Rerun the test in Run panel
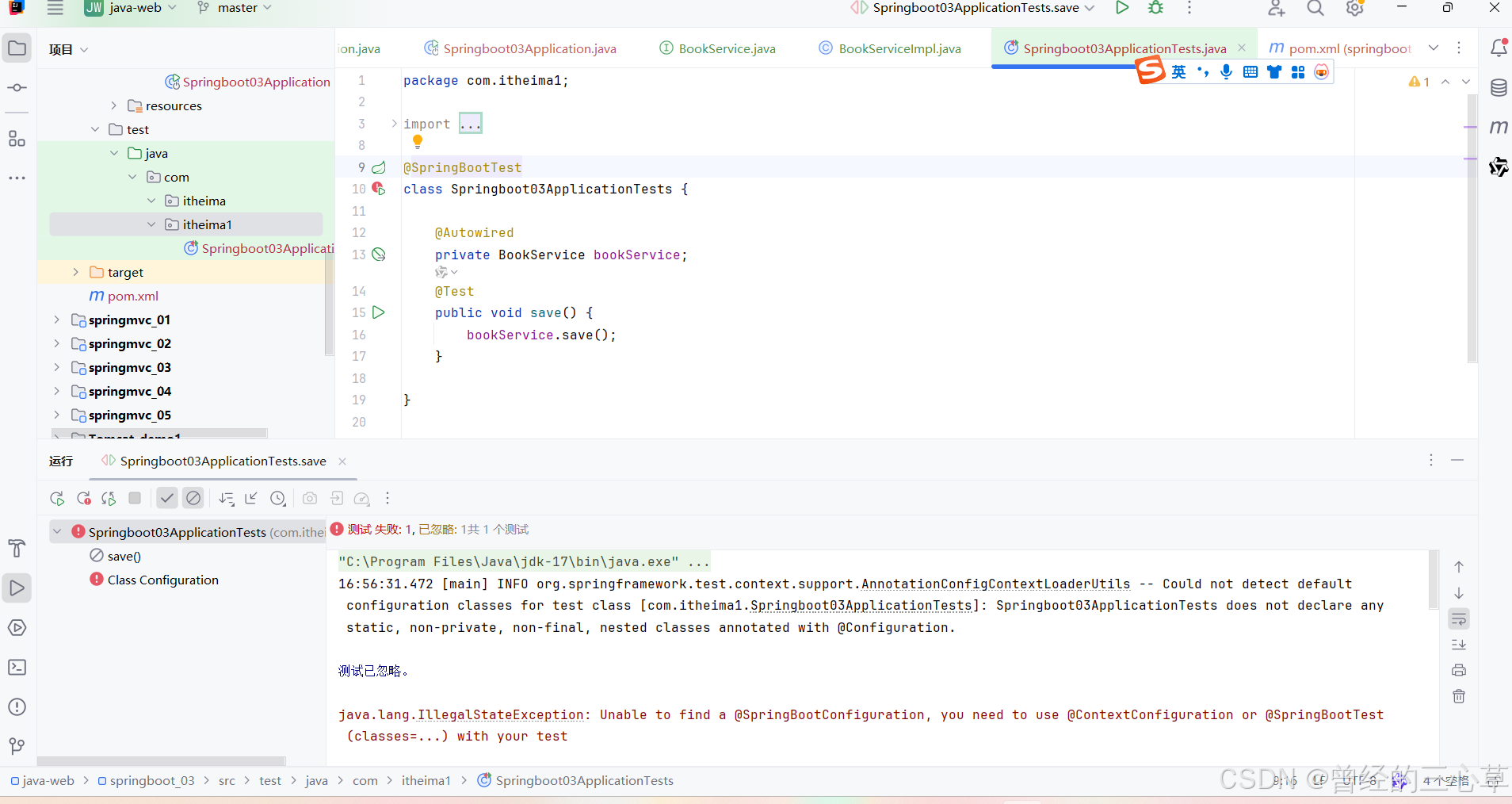 pos(57,499)
